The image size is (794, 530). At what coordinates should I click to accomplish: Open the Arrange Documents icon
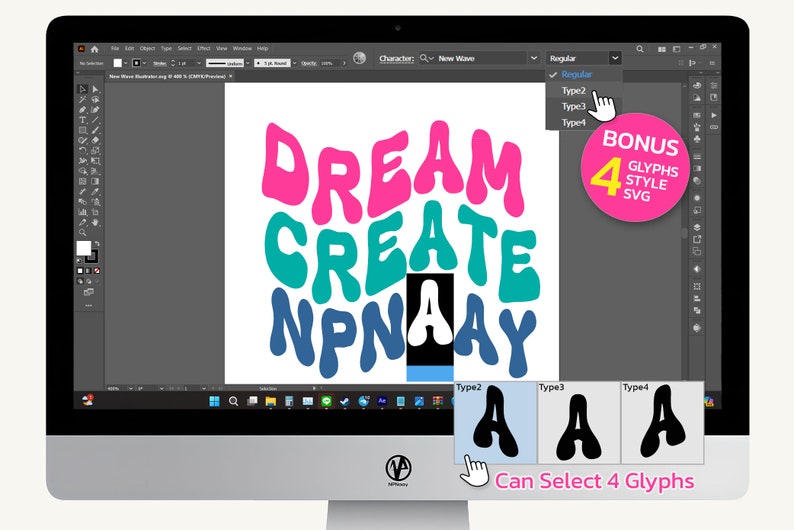click(662, 49)
